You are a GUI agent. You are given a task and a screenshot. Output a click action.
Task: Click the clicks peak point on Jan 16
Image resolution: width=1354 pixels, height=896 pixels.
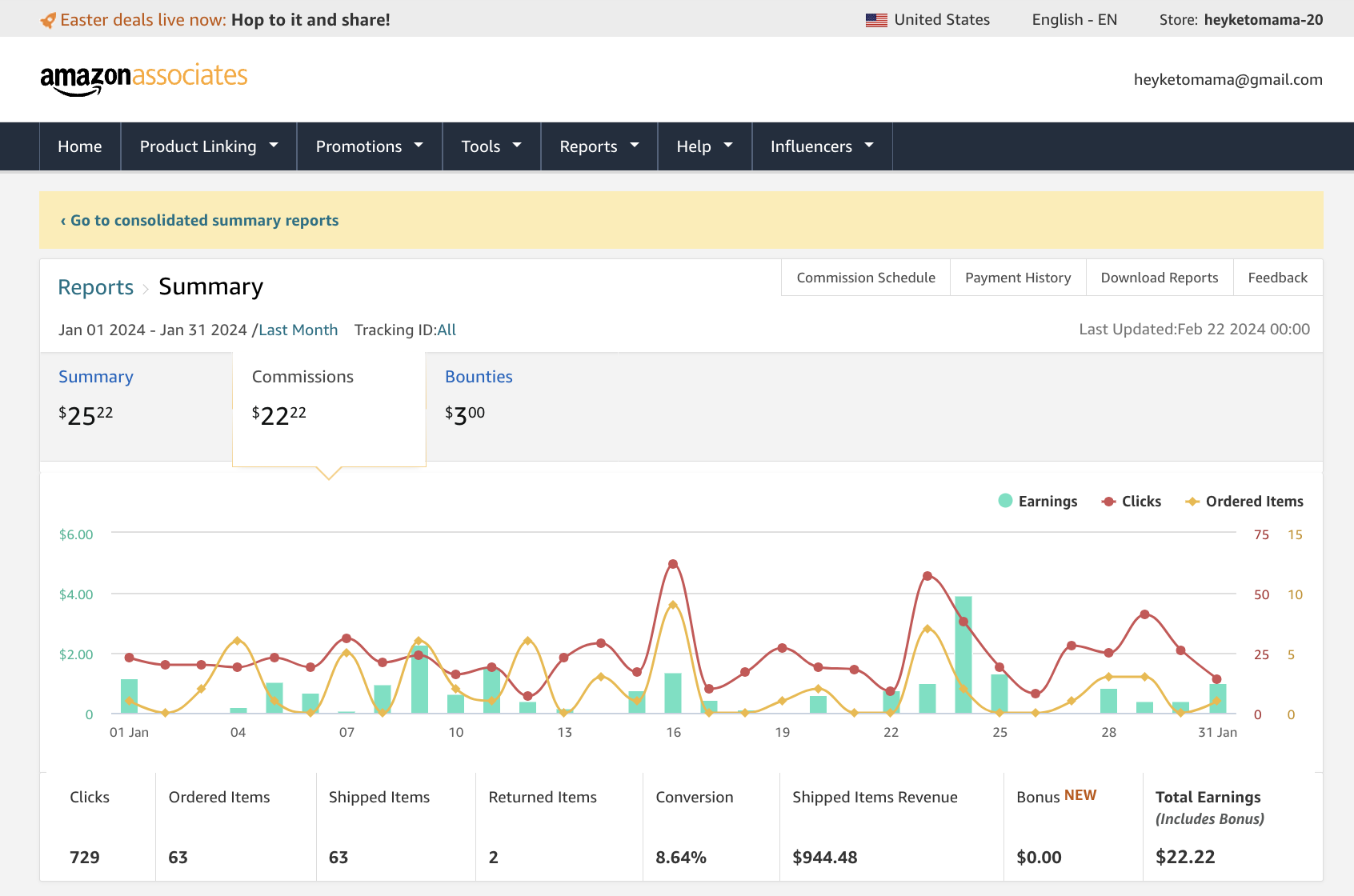pyautogui.click(x=673, y=564)
